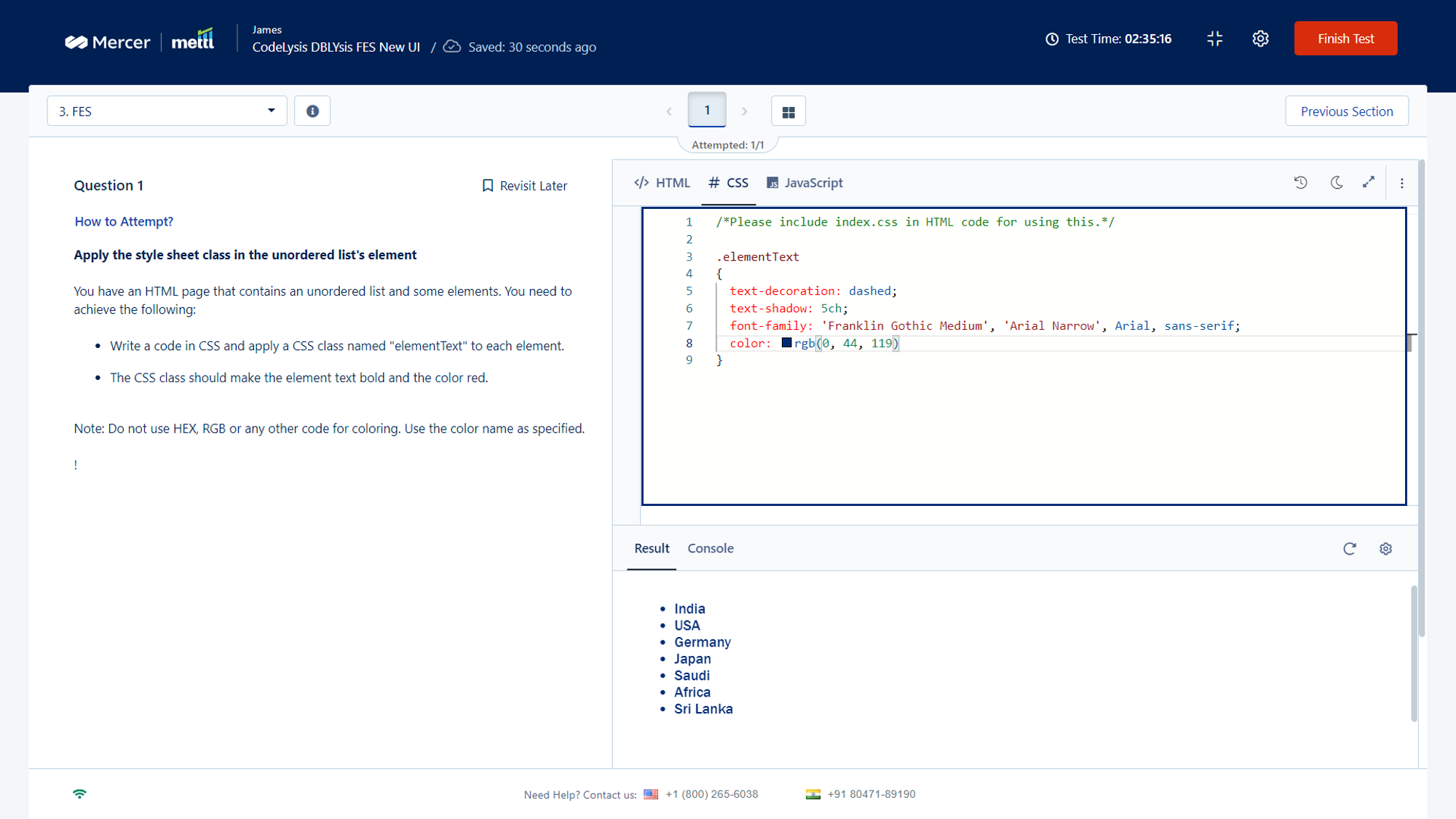Open the editor more options menu
Viewport: 1456px width, 819px height.
coord(1402,183)
